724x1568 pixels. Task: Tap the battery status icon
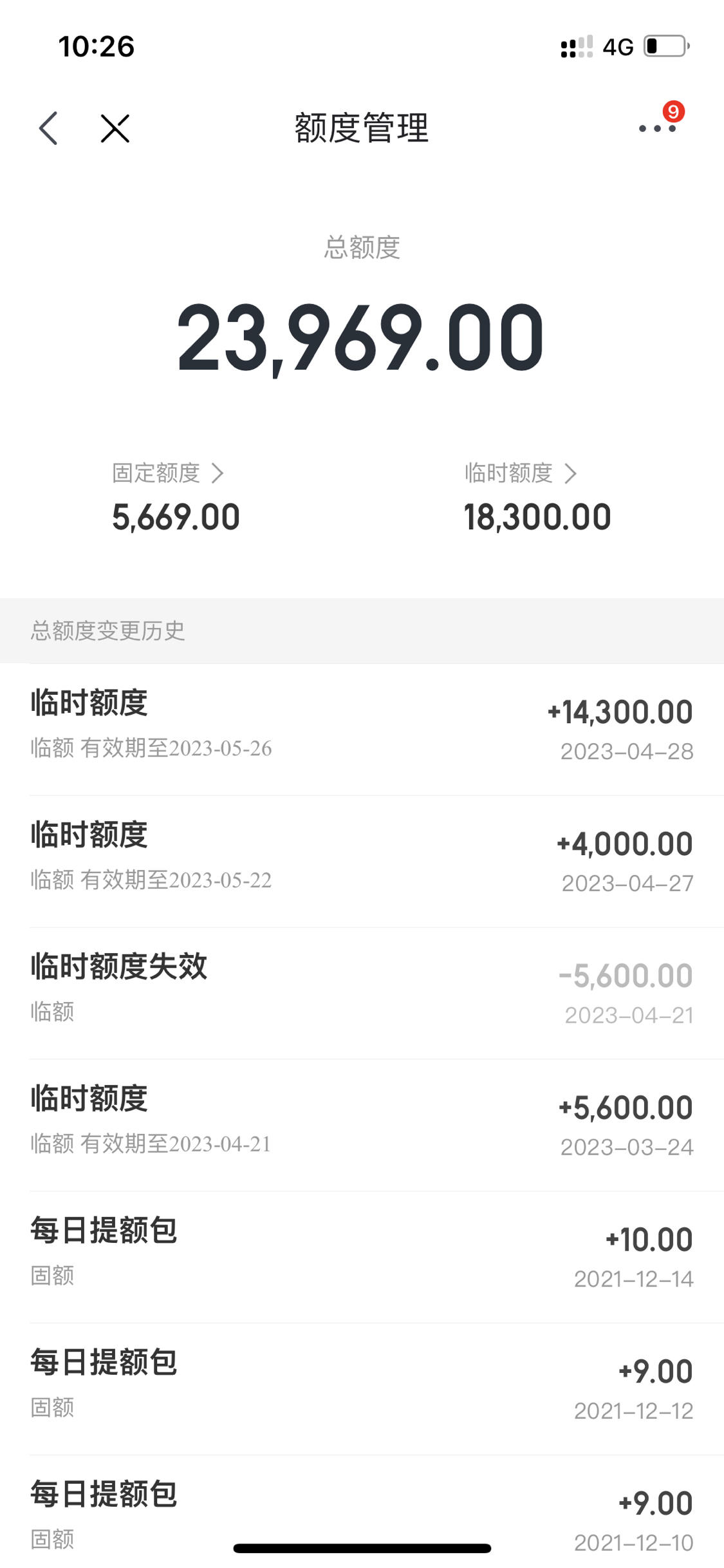[667, 46]
